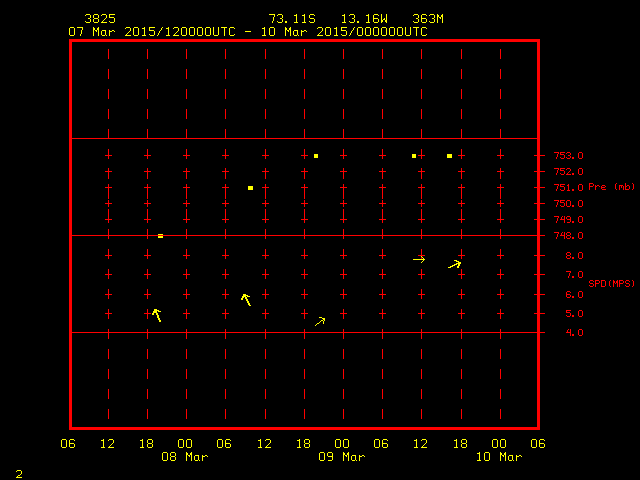Click the white rightward wind arrow near 8.0
Viewport: 640px width, 480px height.
419,259
